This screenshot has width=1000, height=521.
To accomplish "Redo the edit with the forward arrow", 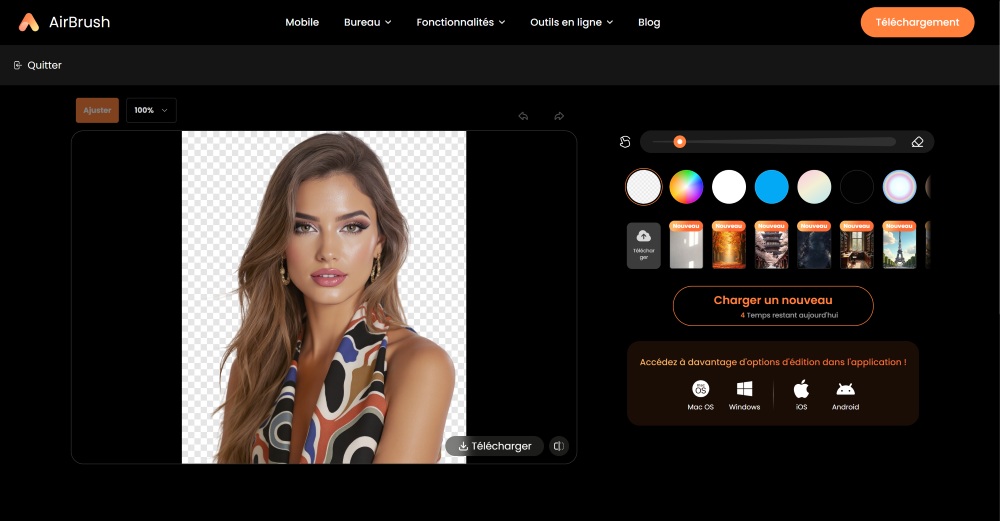I will pos(559,116).
